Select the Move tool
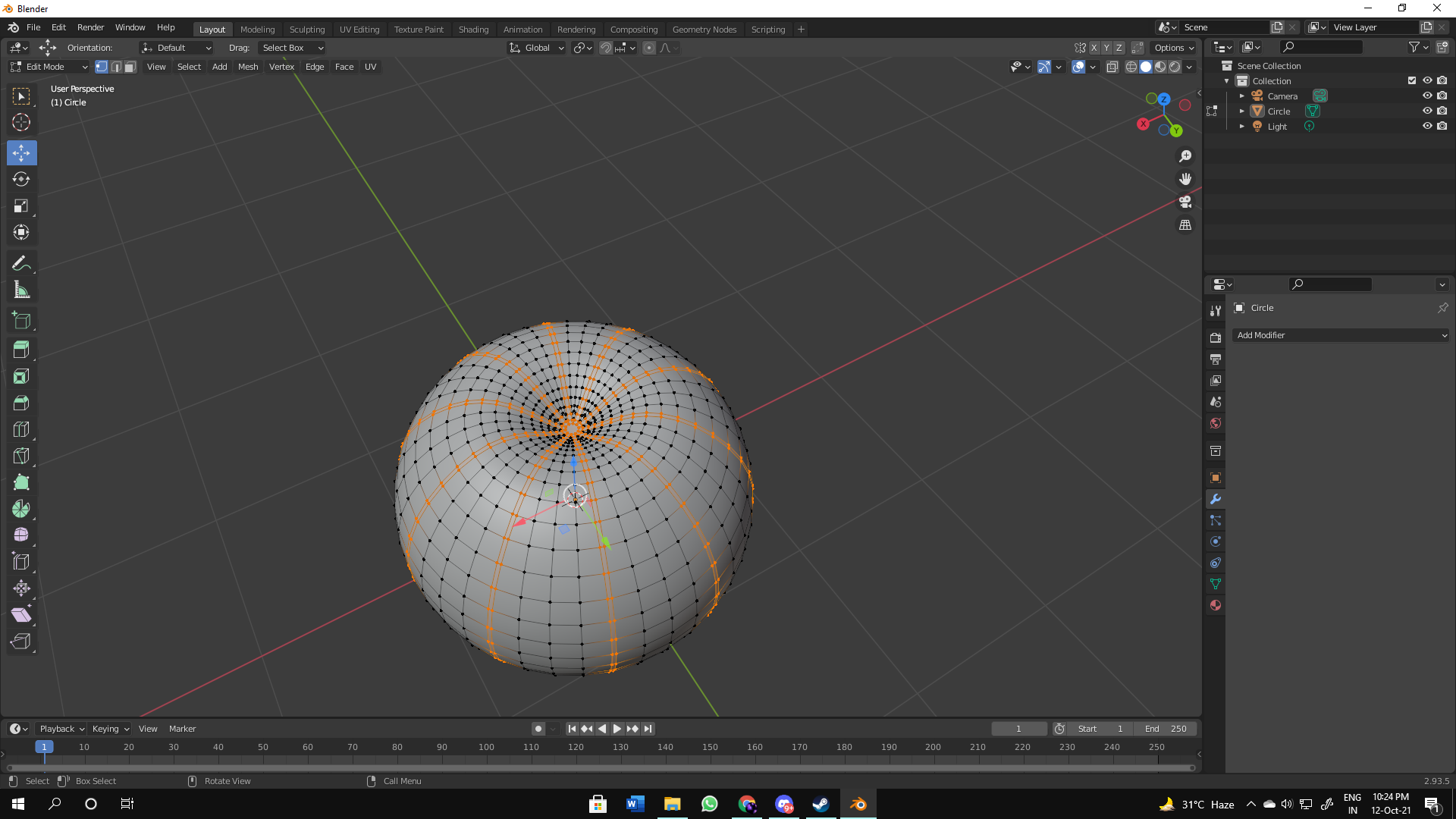The width and height of the screenshot is (1456, 819). pos(21,153)
